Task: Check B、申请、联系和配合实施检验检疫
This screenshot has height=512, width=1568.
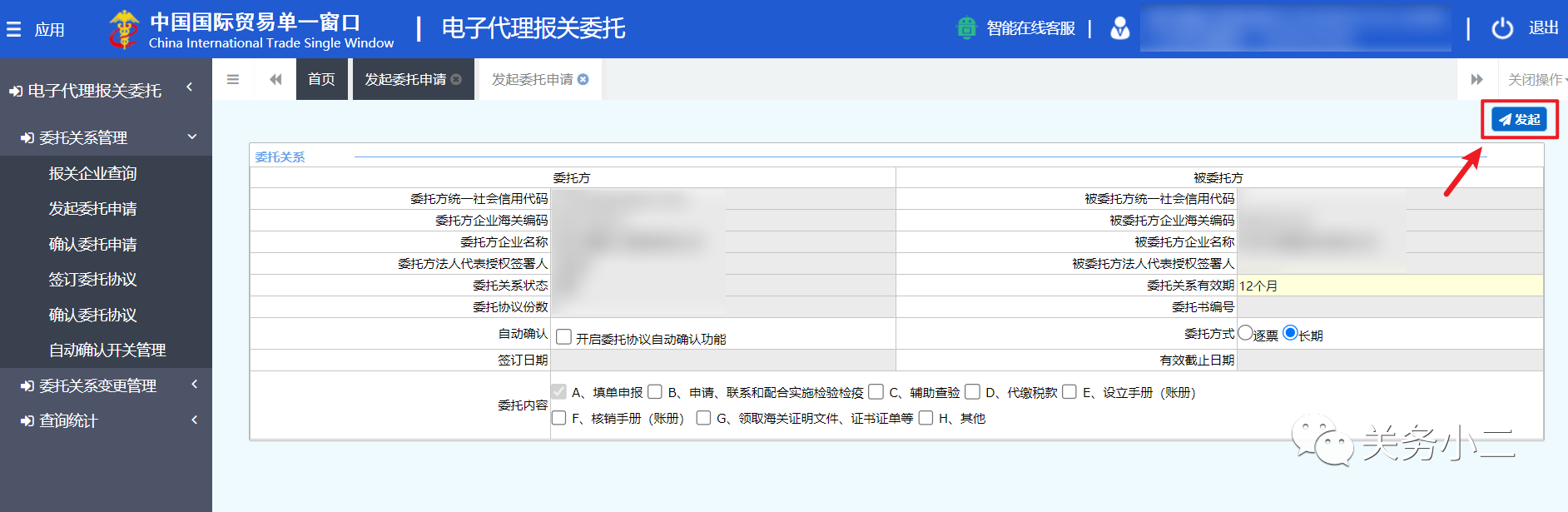Action: point(655,391)
